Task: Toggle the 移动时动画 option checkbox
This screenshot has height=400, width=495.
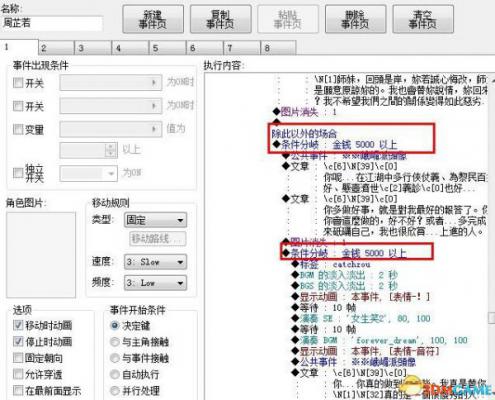Action: coord(18,325)
